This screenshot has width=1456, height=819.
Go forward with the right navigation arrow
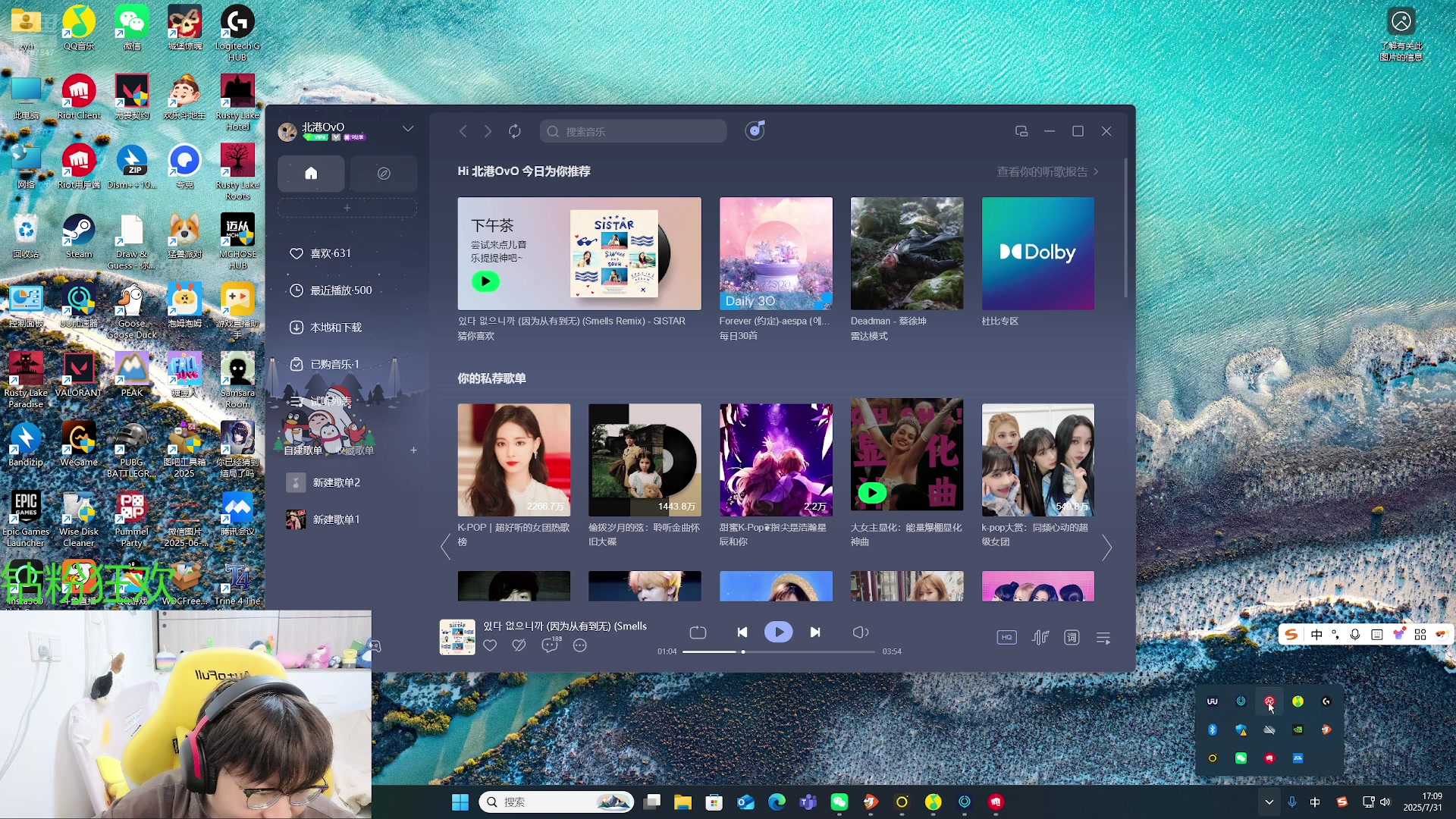pos(488,131)
